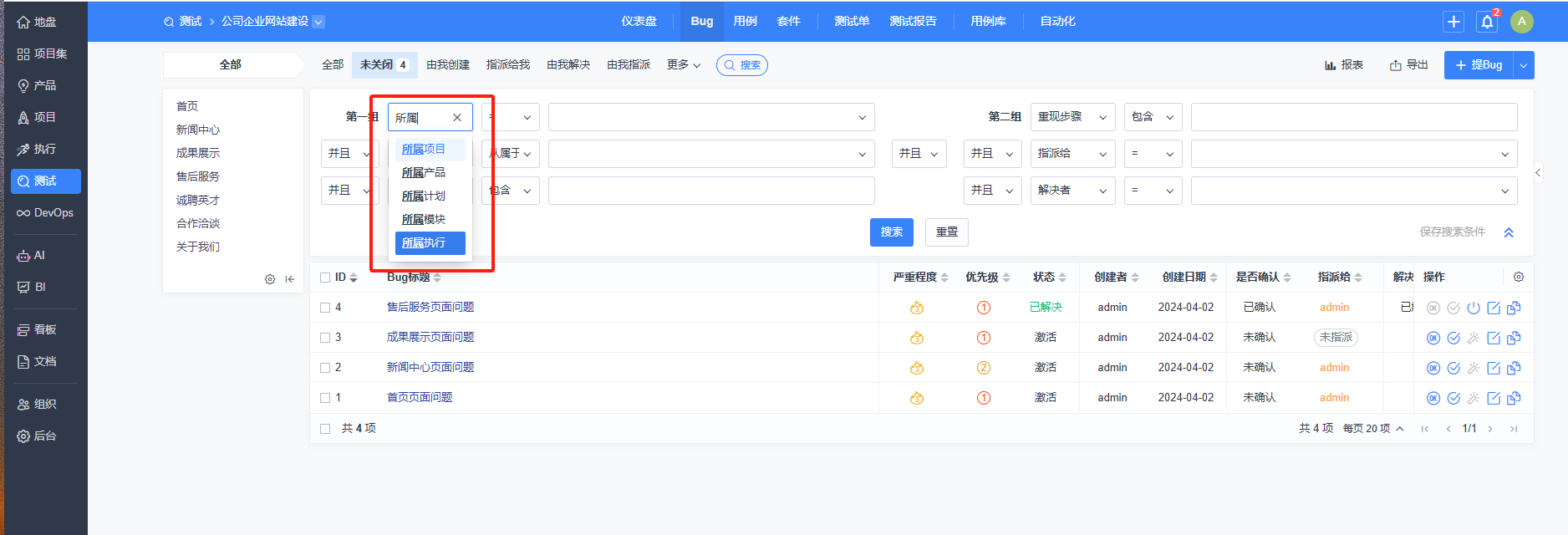Click the confirm icon for bug 2
Screen dimensions: 1568x535
pyautogui.click(x=1433, y=368)
